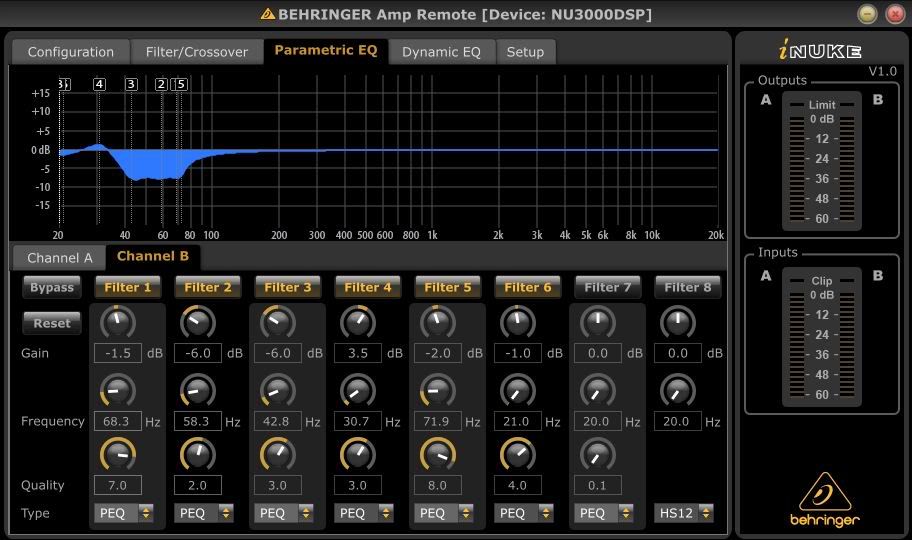The image size is (912, 540).
Task: Open Filter 2 type PEQ dropdown
Action: (204, 513)
